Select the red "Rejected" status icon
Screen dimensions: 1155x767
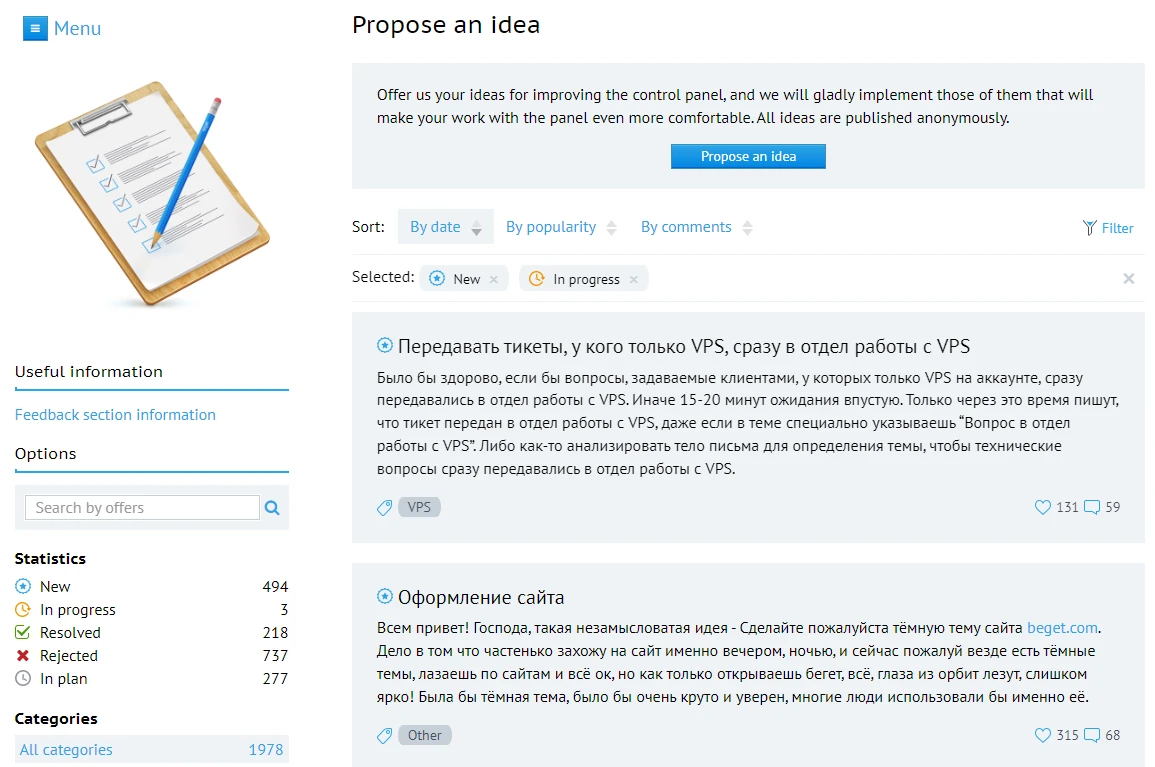(x=22, y=656)
